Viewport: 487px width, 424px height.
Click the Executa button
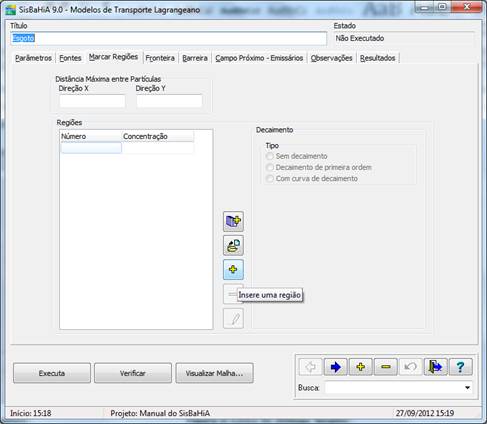pos(52,373)
